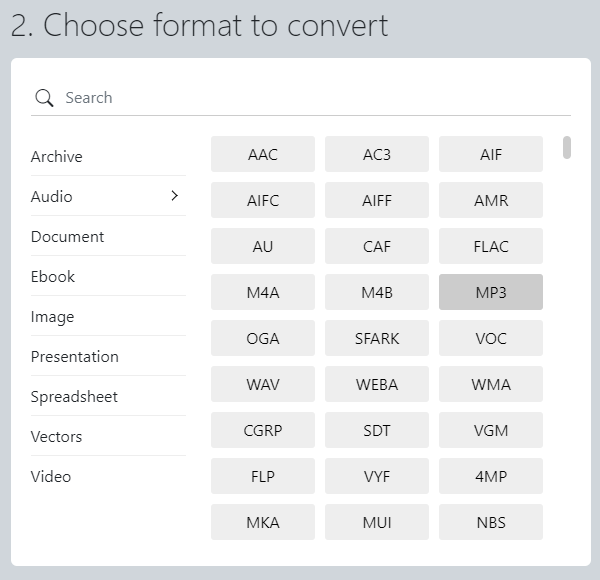This screenshot has width=600, height=580.
Task: Select the AIFC format button
Action: point(263,200)
